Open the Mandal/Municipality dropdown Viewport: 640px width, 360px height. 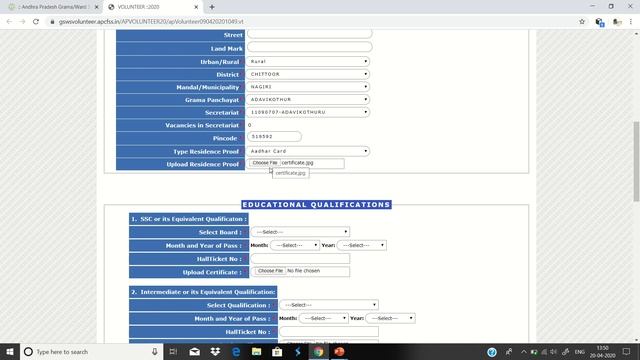(308, 87)
